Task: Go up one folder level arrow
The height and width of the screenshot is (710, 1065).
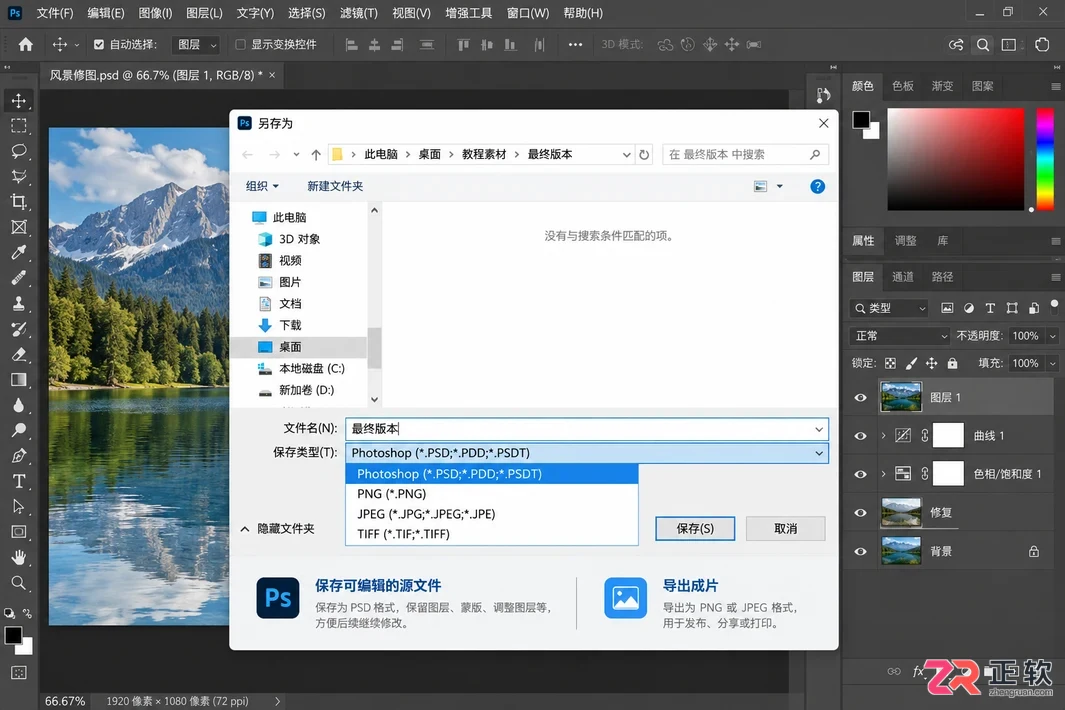Action: [x=316, y=154]
